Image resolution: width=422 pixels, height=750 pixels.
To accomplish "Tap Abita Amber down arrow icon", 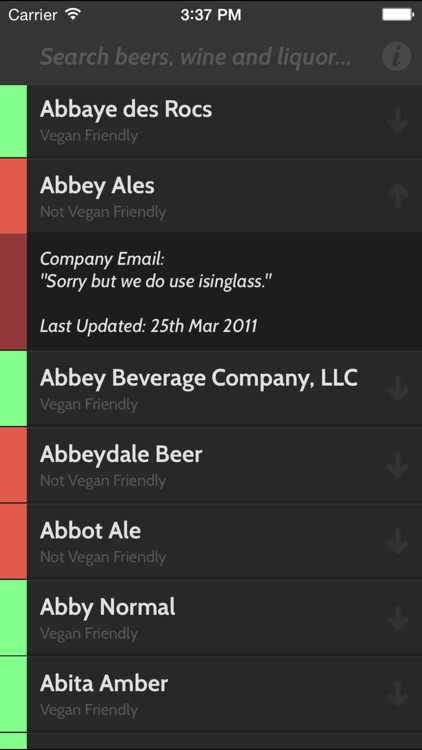I will coord(398,695).
